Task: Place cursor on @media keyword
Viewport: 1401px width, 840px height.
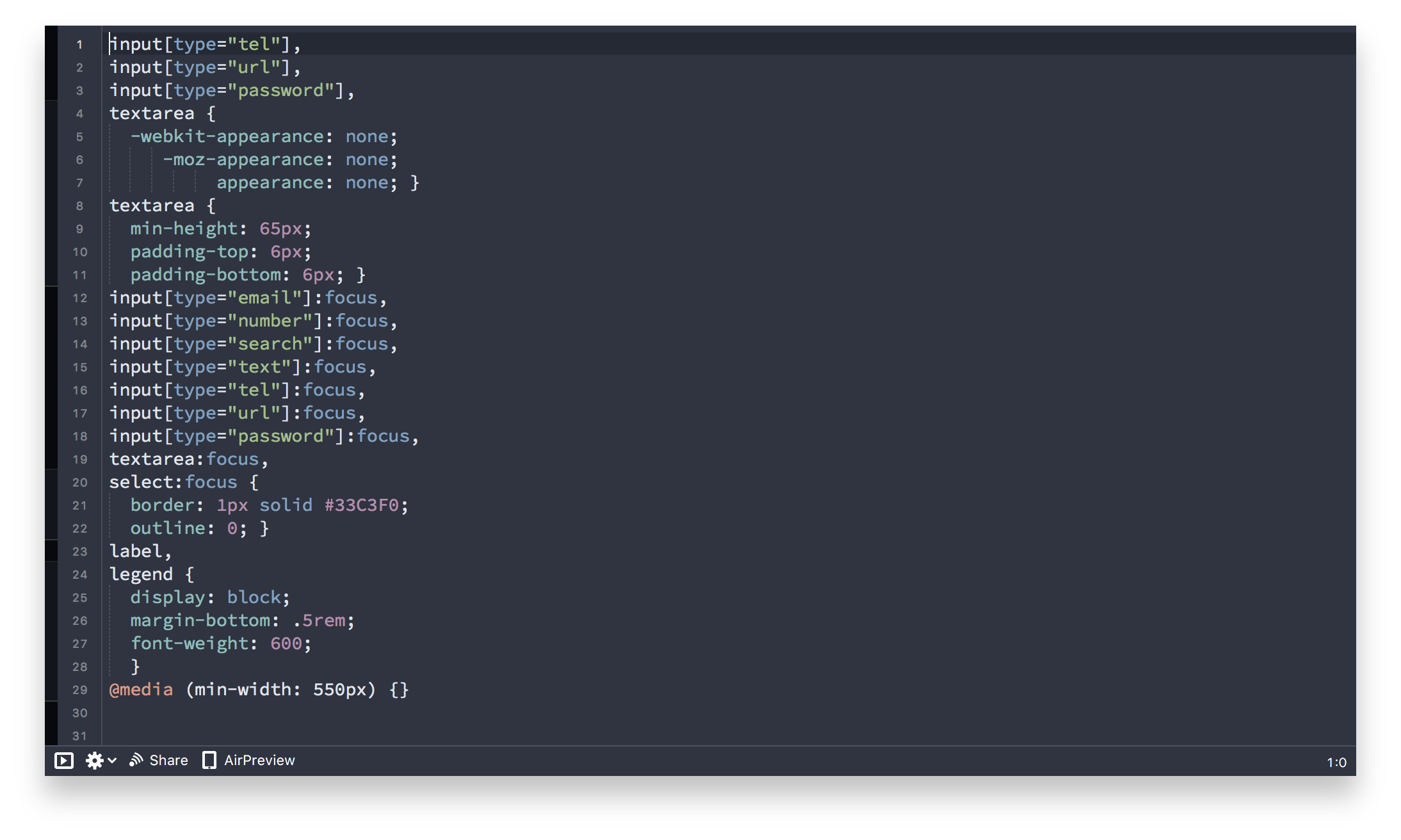Action: 142,690
